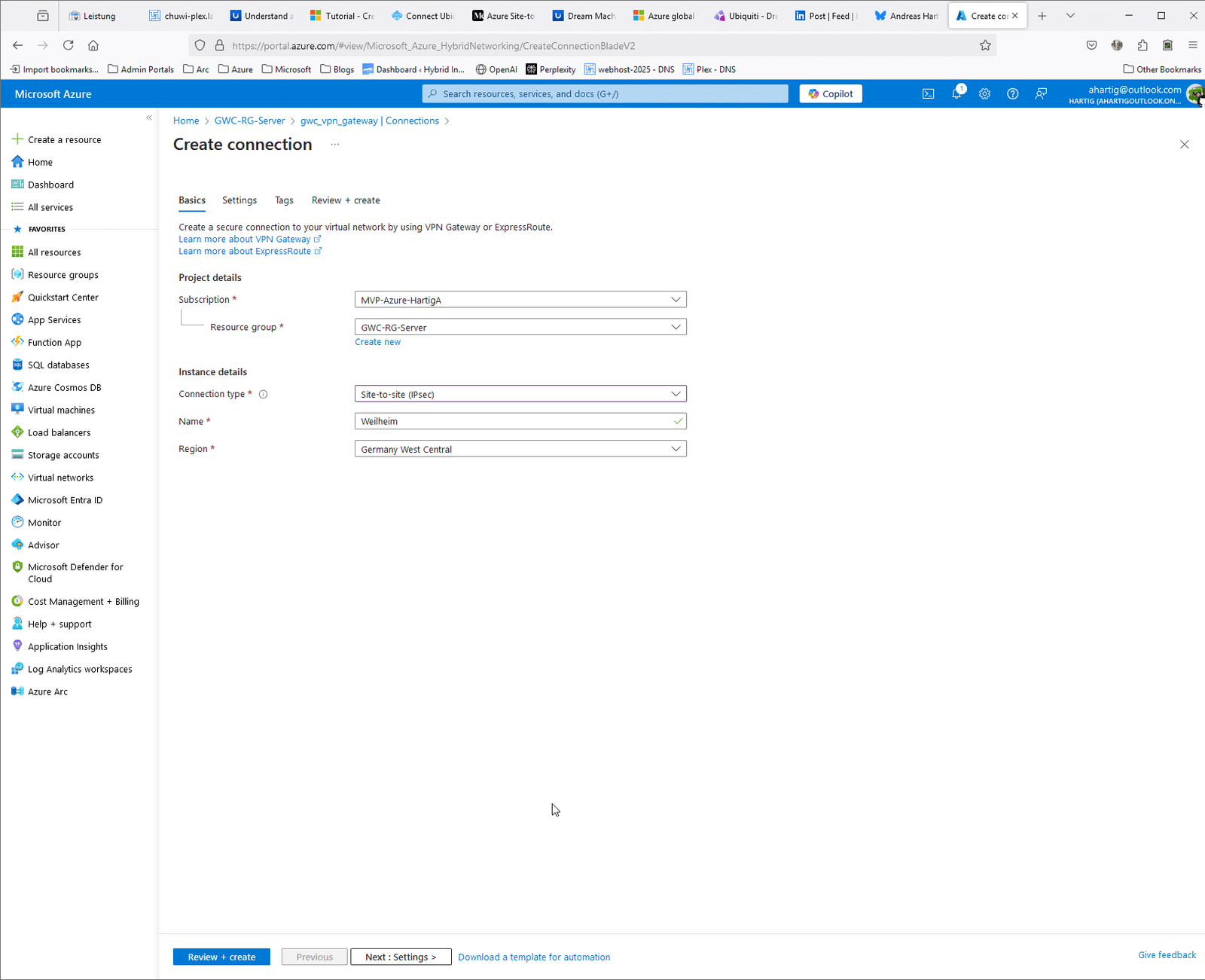Select Microsoft Entra ID in the sidebar
The height and width of the screenshot is (980, 1205).
click(x=65, y=499)
